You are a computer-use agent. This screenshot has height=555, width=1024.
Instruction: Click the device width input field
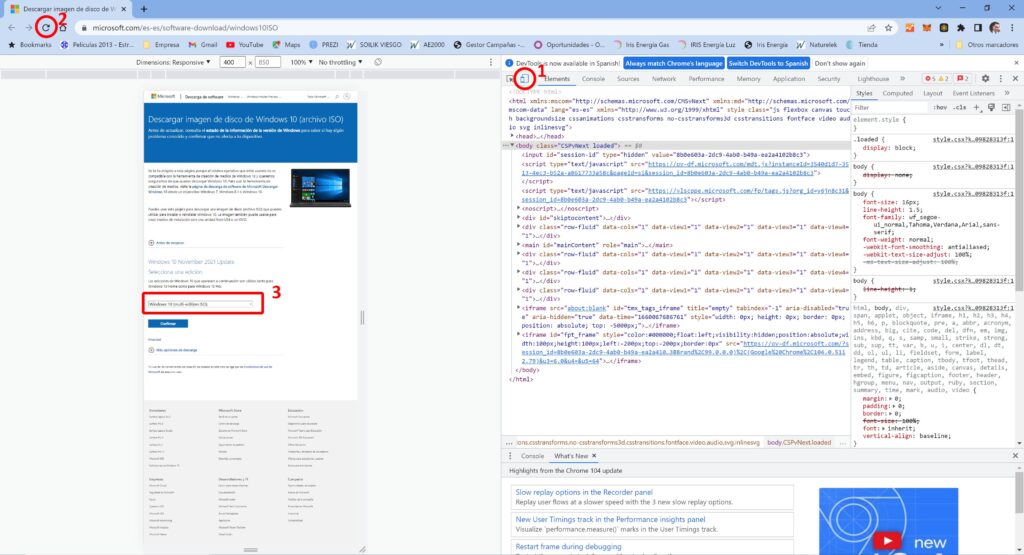[232, 62]
